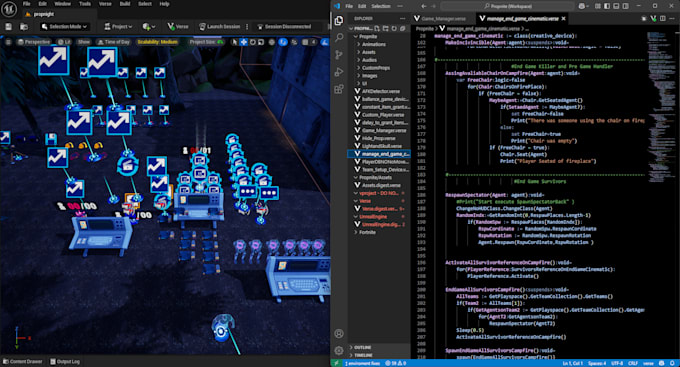Click the Content Browser folder icon

[x=23, y=27]
